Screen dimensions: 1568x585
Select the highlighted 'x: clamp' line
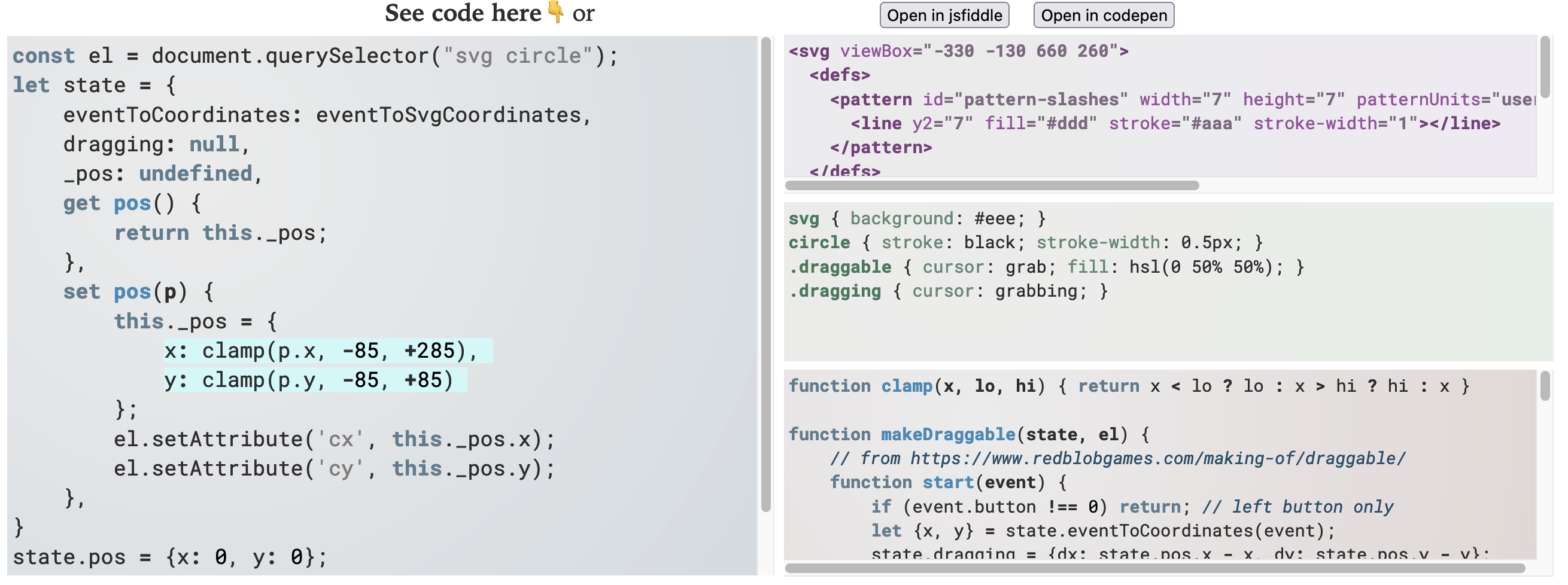329,350
